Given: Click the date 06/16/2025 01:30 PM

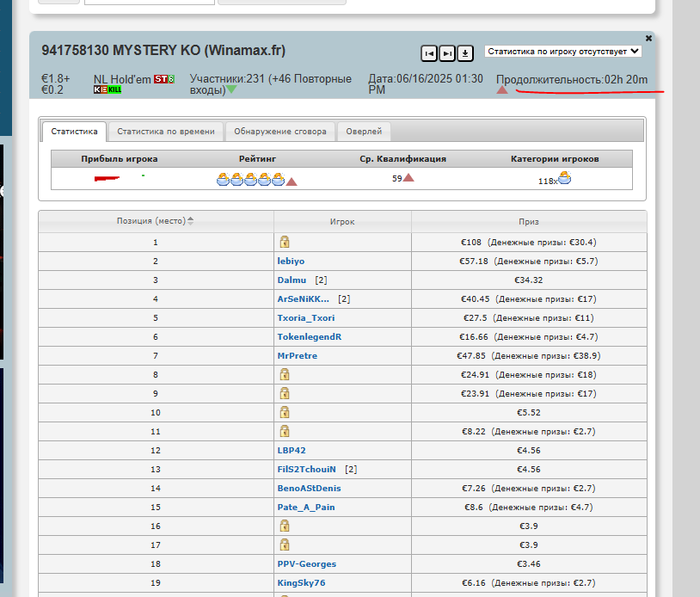Looking at the screenshot, I should tap(425, 84).
